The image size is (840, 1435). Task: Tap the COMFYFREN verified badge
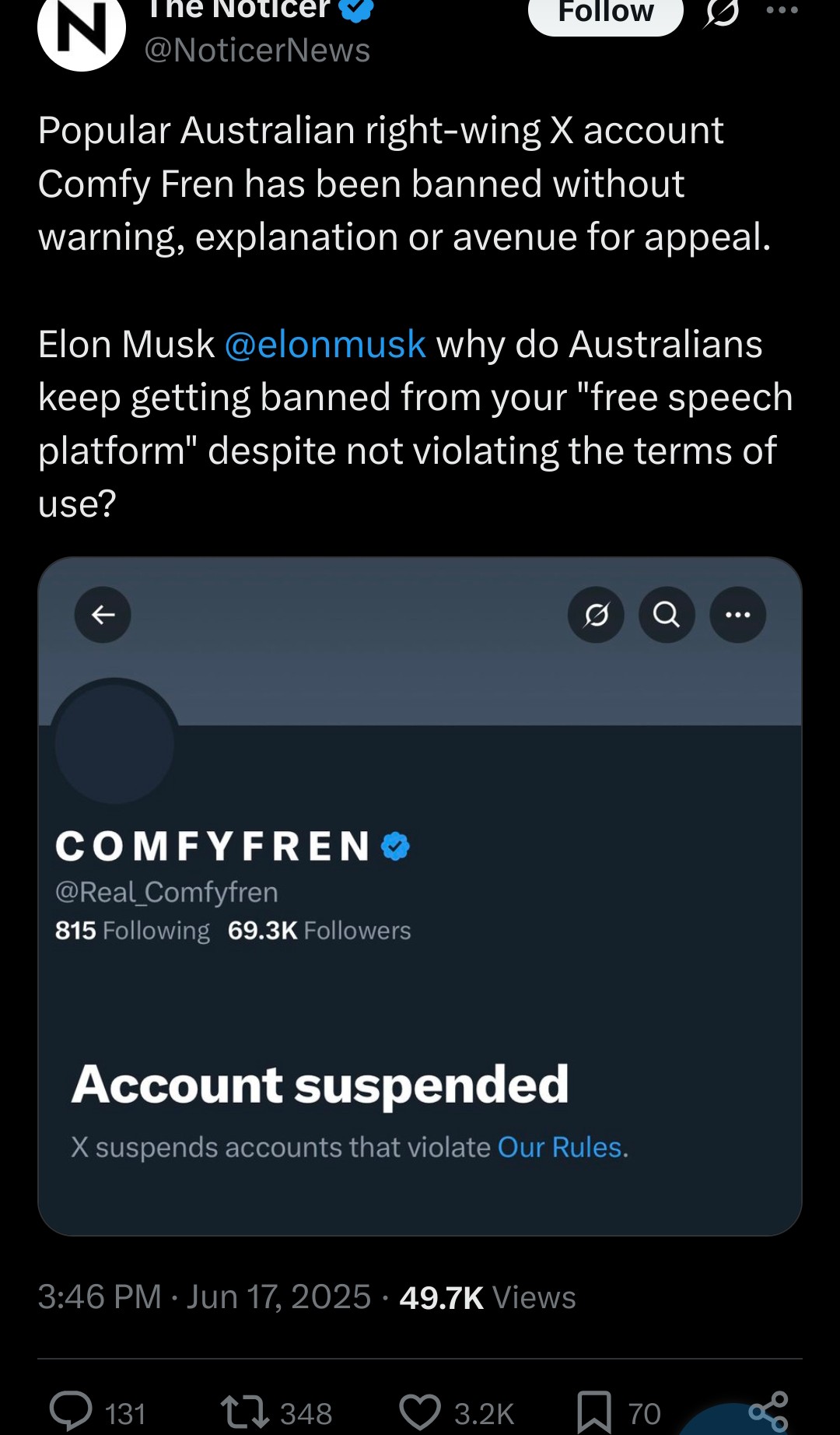(396, 846)
